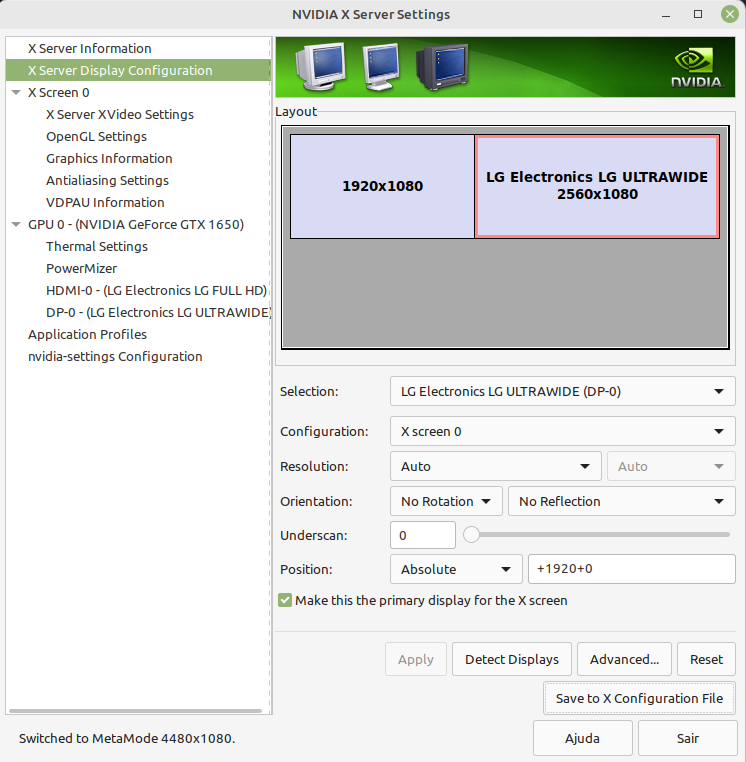Select HDMI-0 LG FULL HD entry
Image resolution: width=746 pixels, height=762 pixels.
point(156,291)
